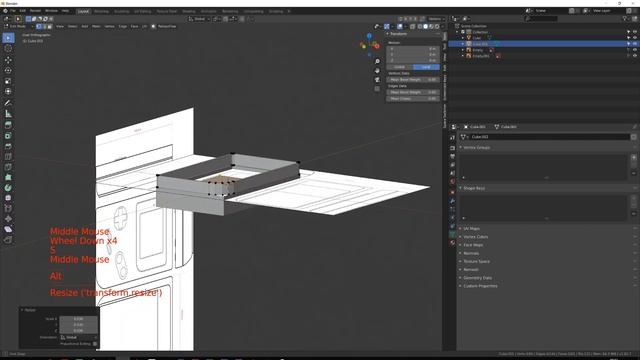Select the Select Box tool

(x=8, y=38)
